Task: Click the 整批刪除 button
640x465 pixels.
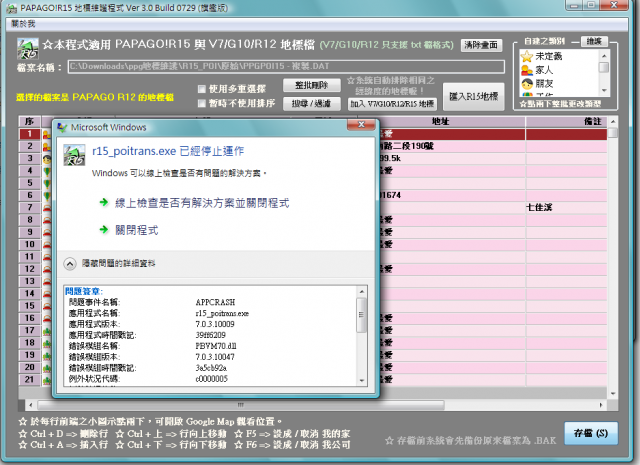Action: (x=312, y=85)
